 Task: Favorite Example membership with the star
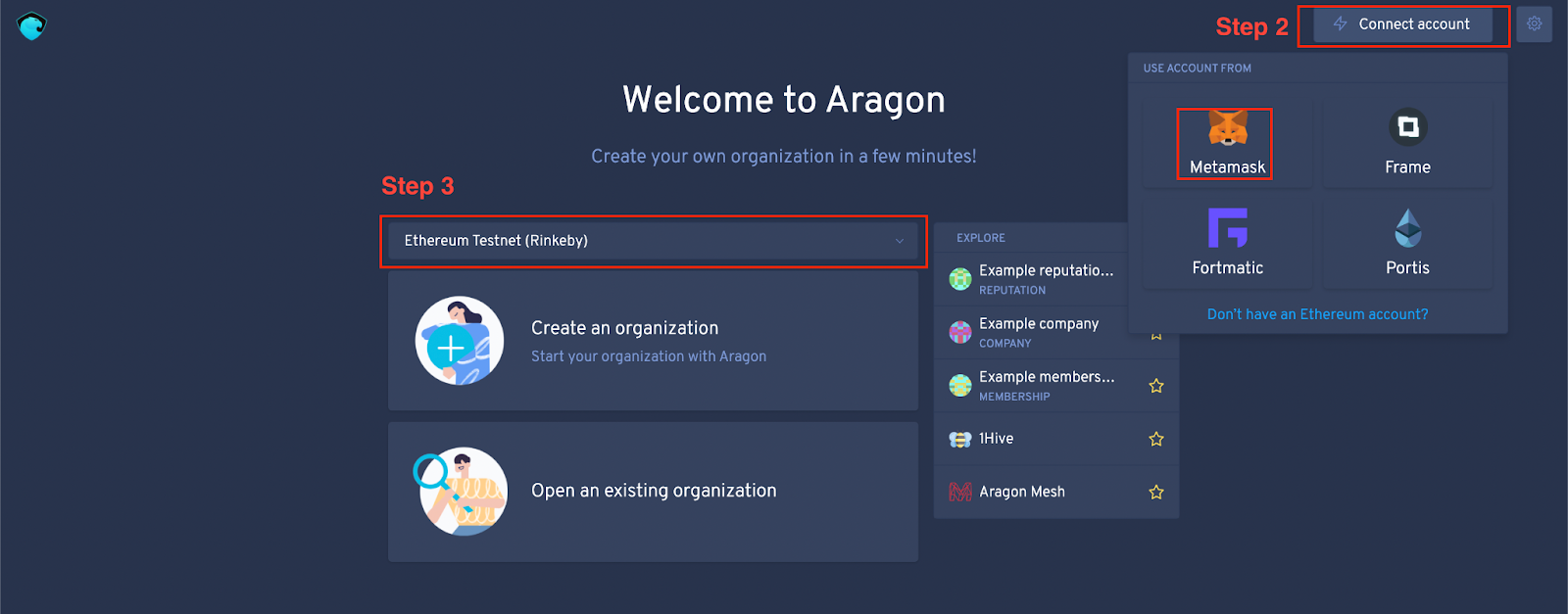[1156, 386]
